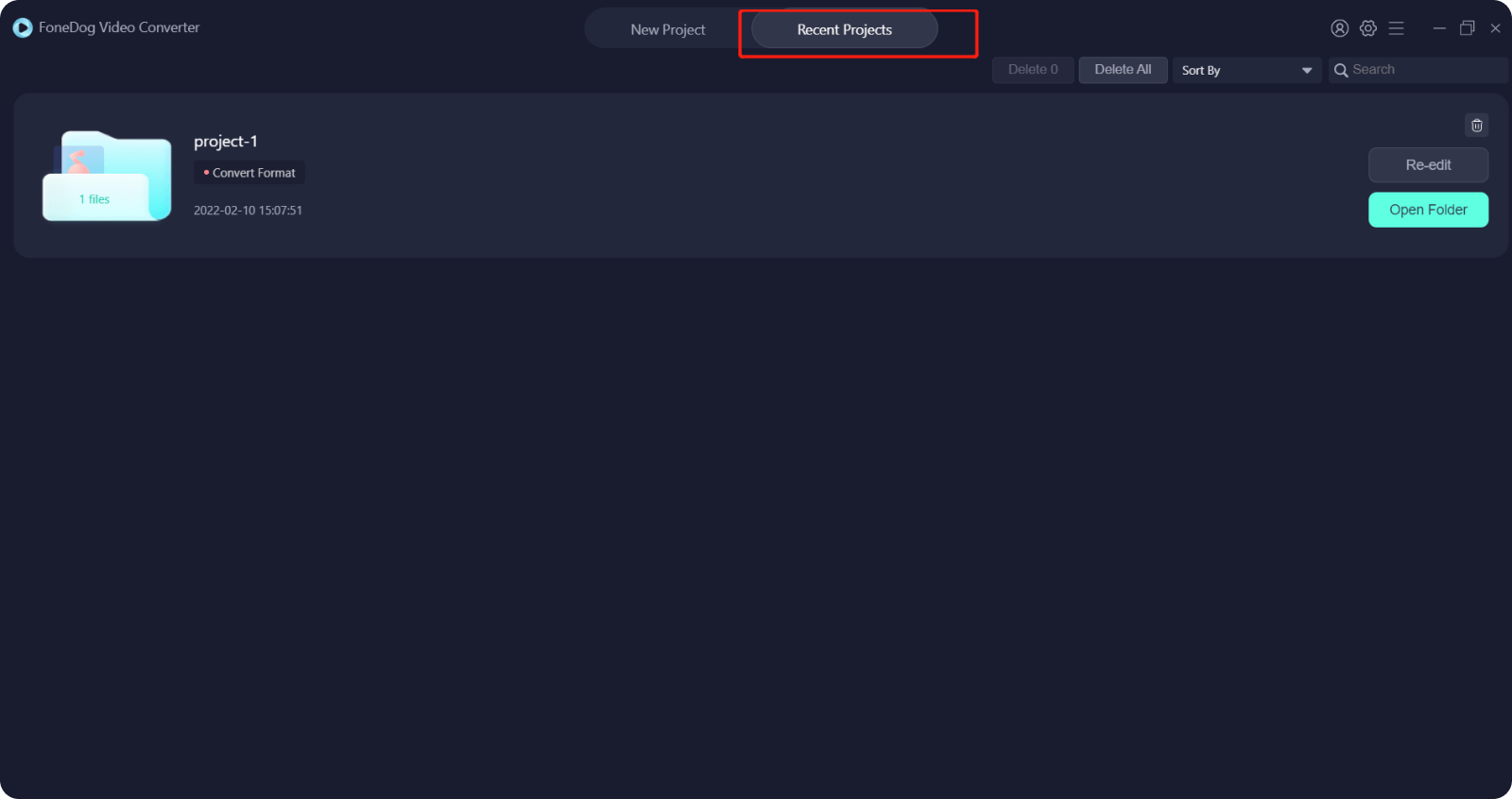Restore down the application window
The image size is (1512, 799).
click(x=1467, y=28)
